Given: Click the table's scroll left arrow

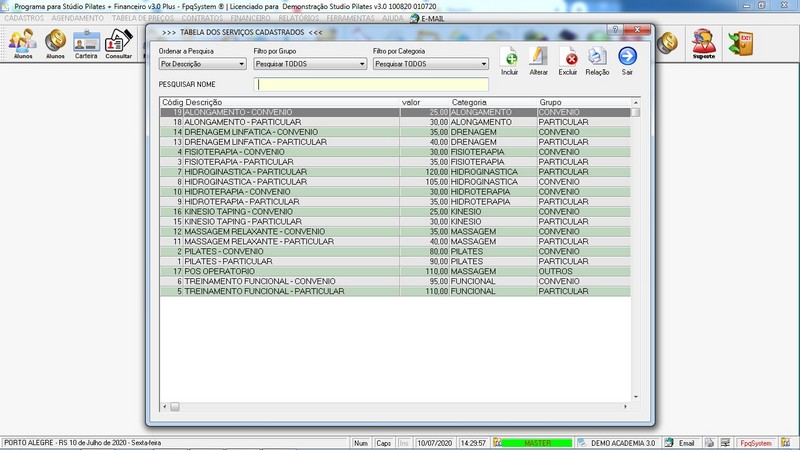Looking at the screenshot, I should (x=164, y=407).
